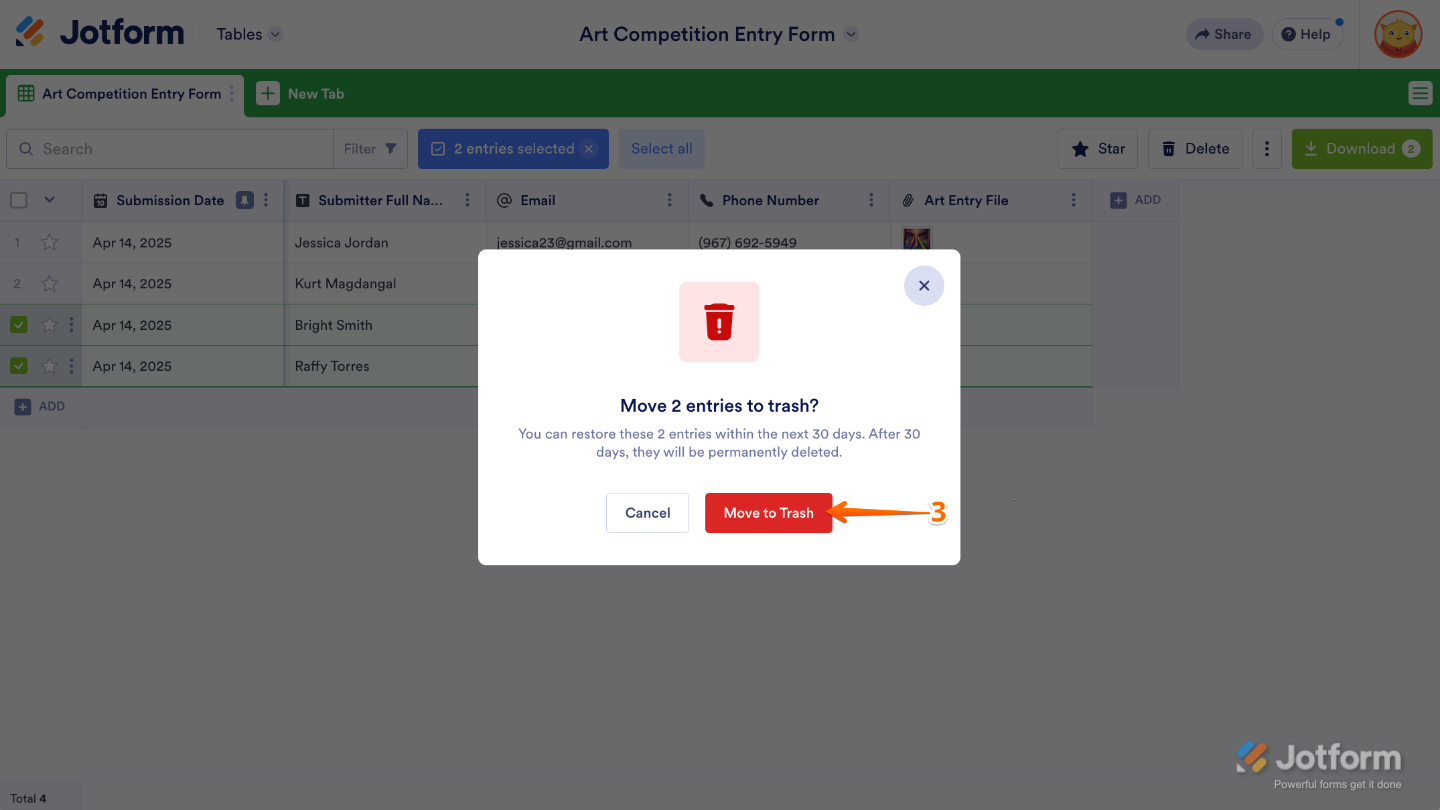Click the user avatar profile picture
The width and height of the screenshot is (1440, 810).
[x=1398, y=34]
